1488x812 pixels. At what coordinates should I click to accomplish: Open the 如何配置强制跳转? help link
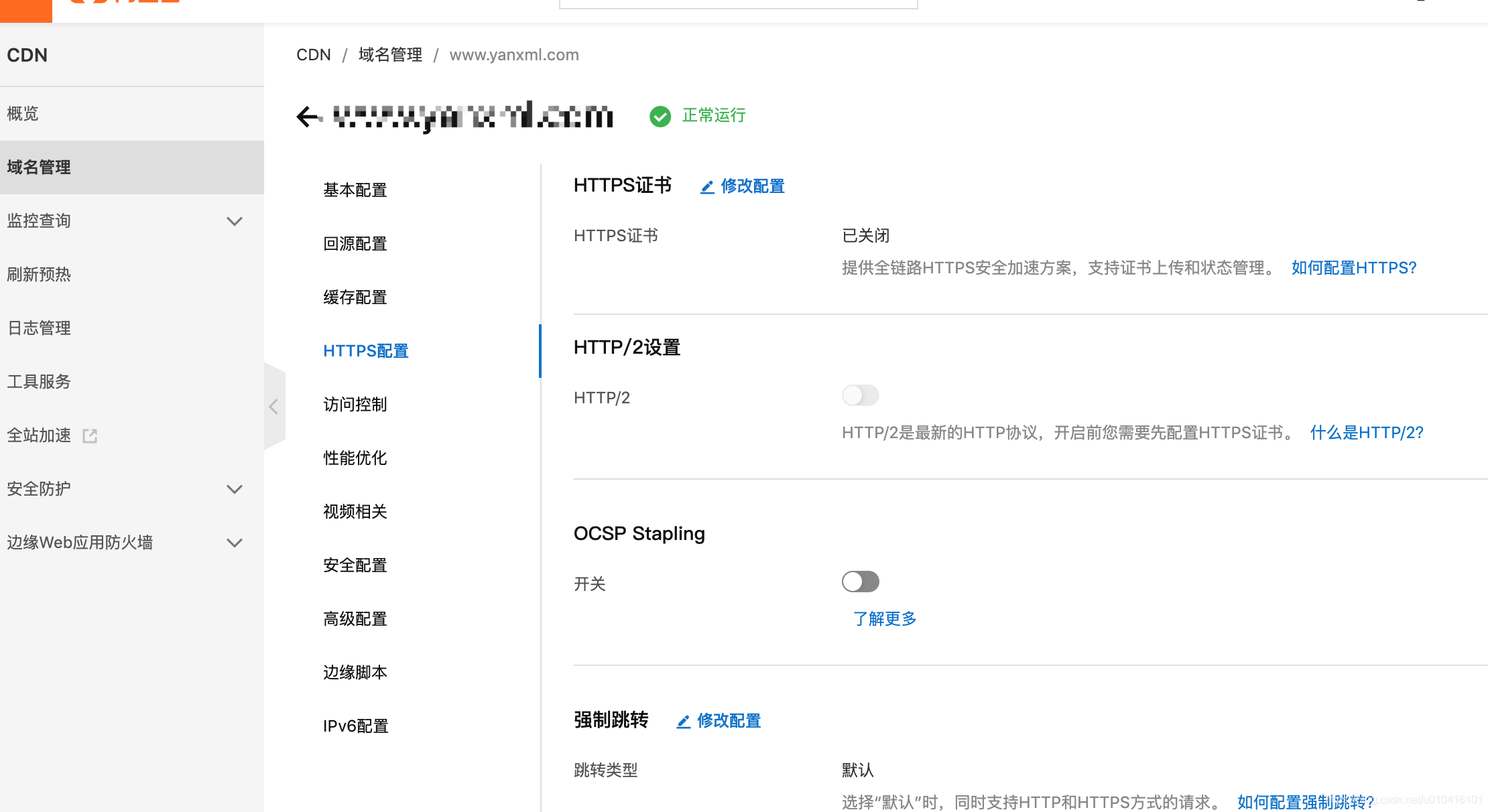coord(1306,802)
